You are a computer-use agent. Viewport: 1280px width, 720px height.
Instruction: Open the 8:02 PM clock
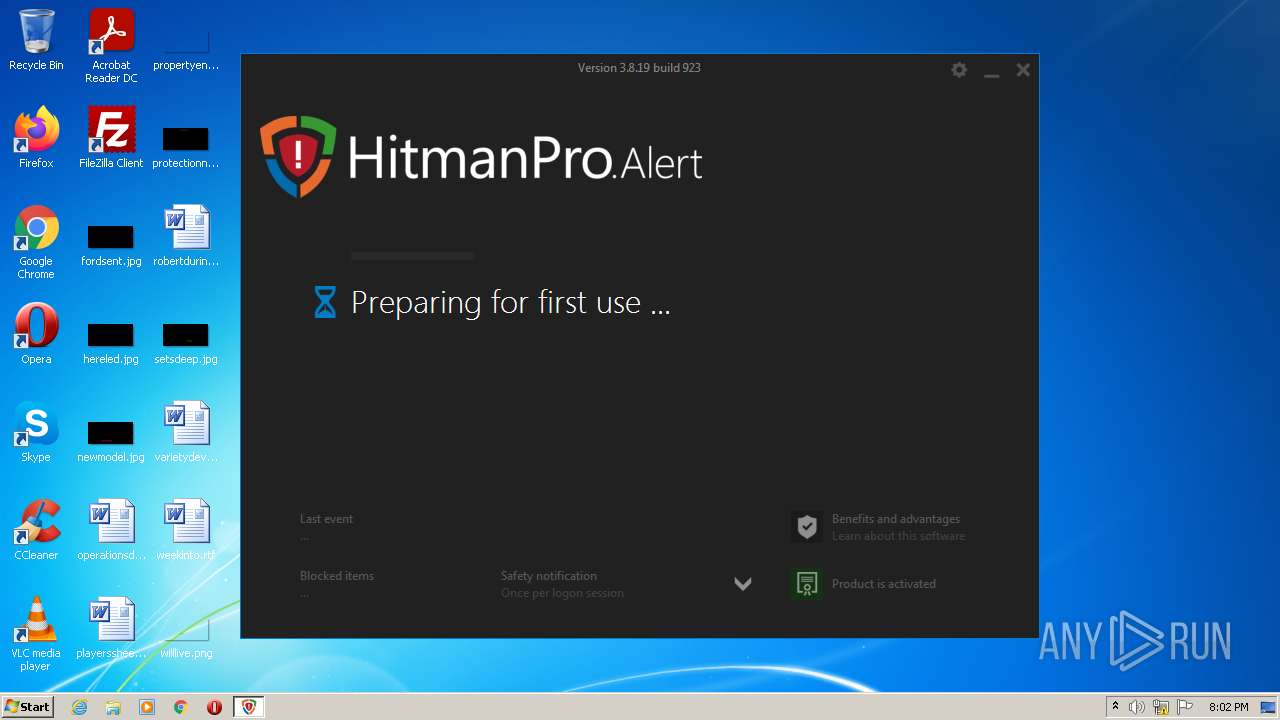coord(1228,707)
